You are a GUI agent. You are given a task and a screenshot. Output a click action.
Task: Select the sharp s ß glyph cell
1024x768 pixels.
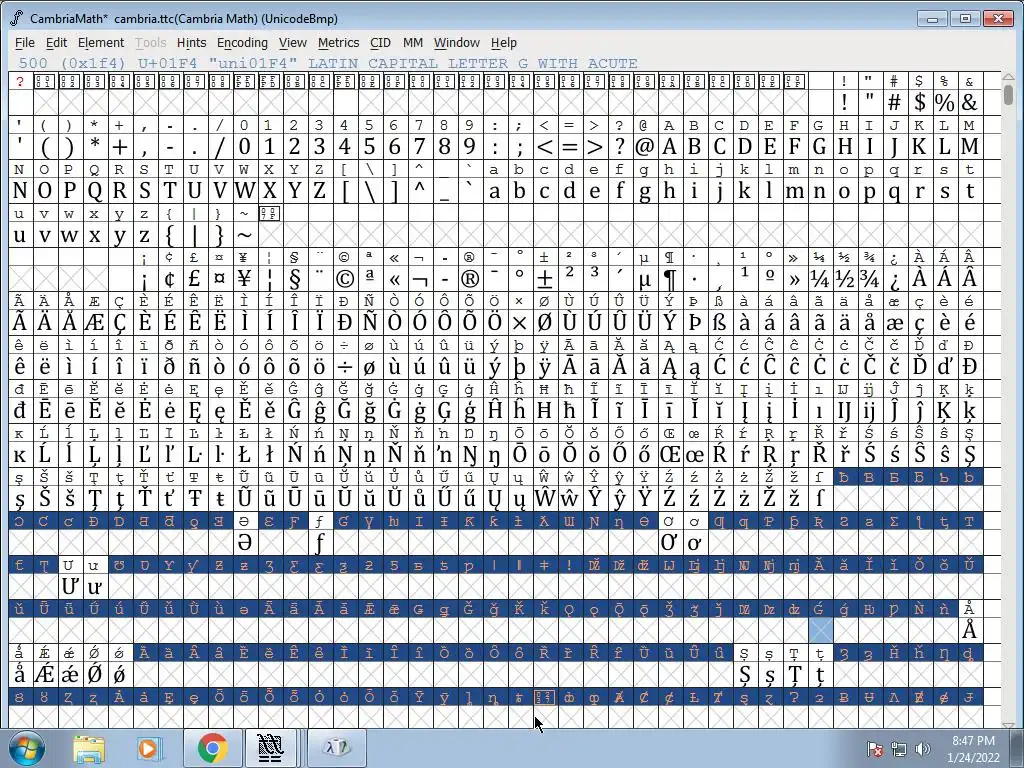[x=720, y=323]
